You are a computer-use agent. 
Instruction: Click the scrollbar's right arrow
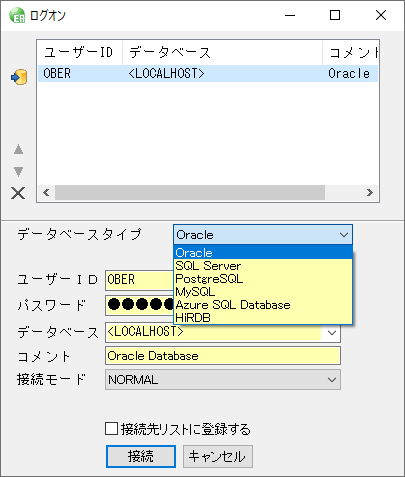(369, 193)
